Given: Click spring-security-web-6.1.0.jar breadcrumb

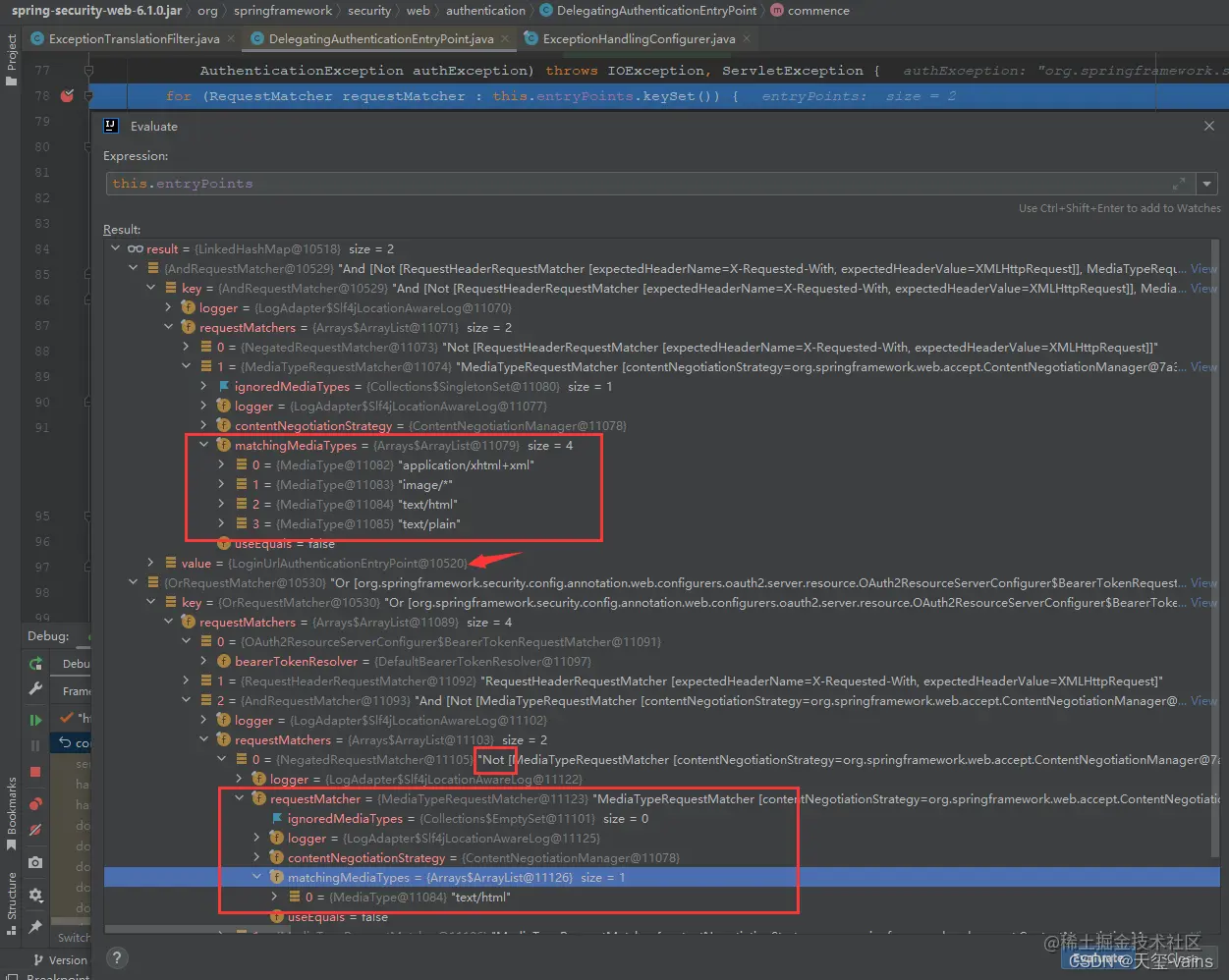Looking at the screenshot, I should (96, 11).
